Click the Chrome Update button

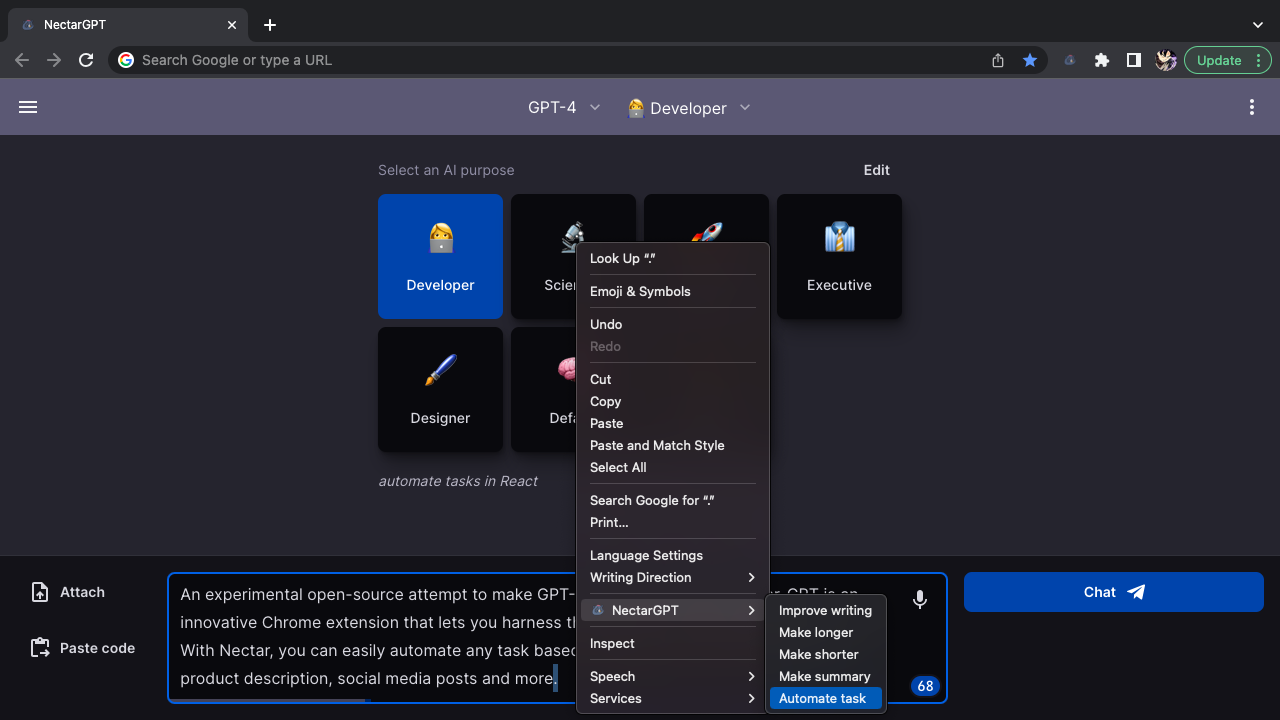tap(1228, 60)
